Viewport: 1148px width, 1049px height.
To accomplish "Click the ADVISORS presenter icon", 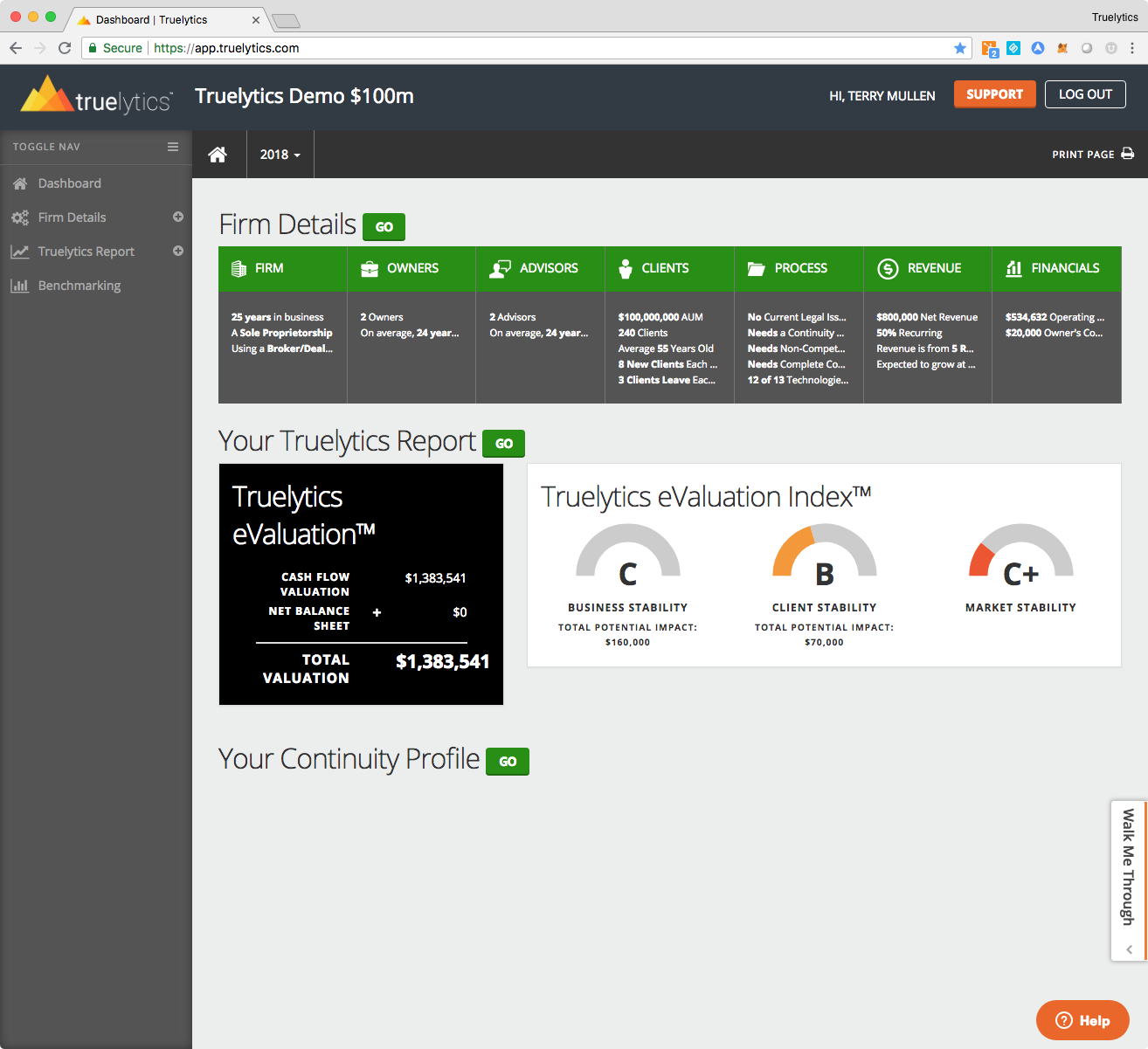I will 501,268.
